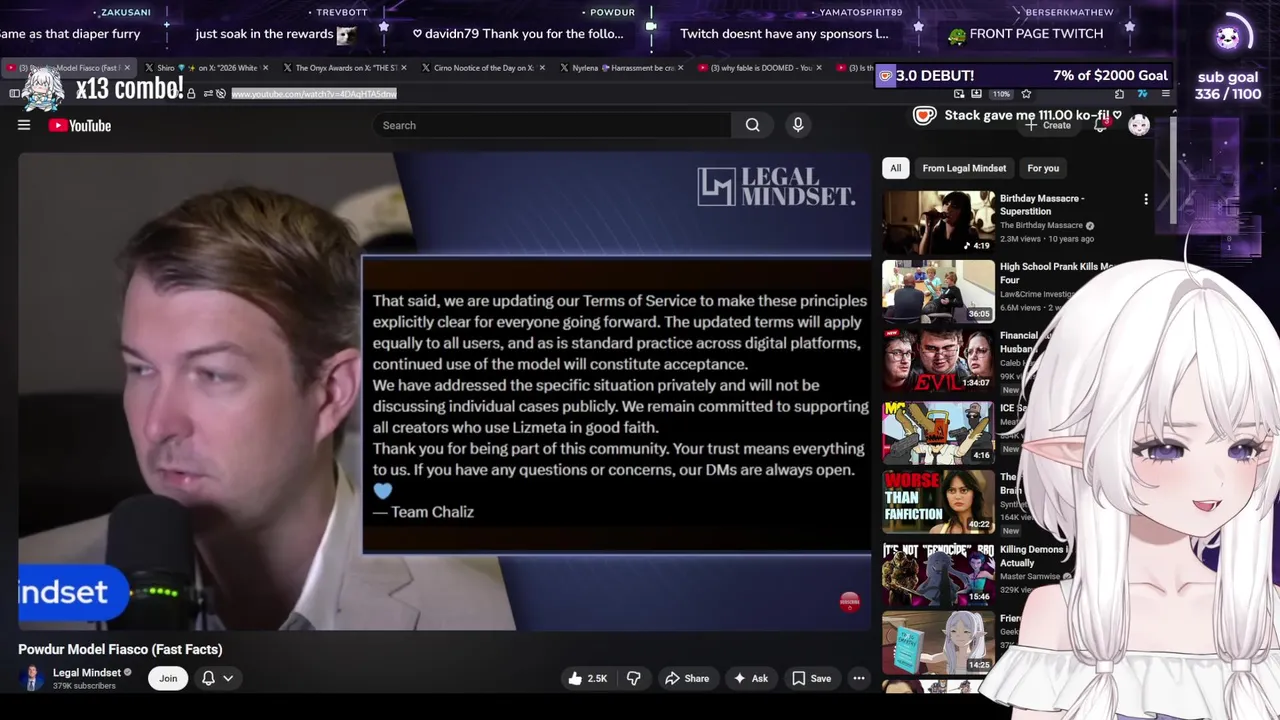Close The Onyx Awards tab

(x=405, y=68)
